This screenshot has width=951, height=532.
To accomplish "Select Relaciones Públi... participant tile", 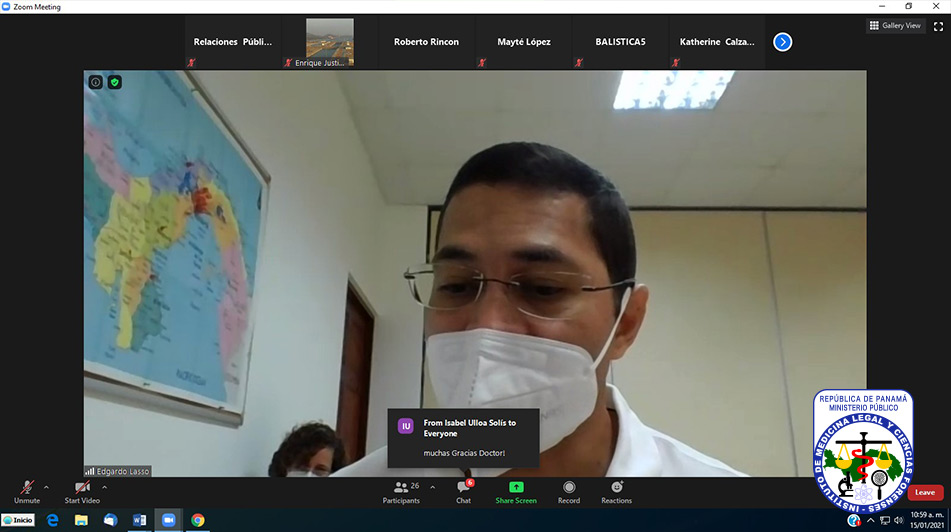I will click(x=232, y=42).
